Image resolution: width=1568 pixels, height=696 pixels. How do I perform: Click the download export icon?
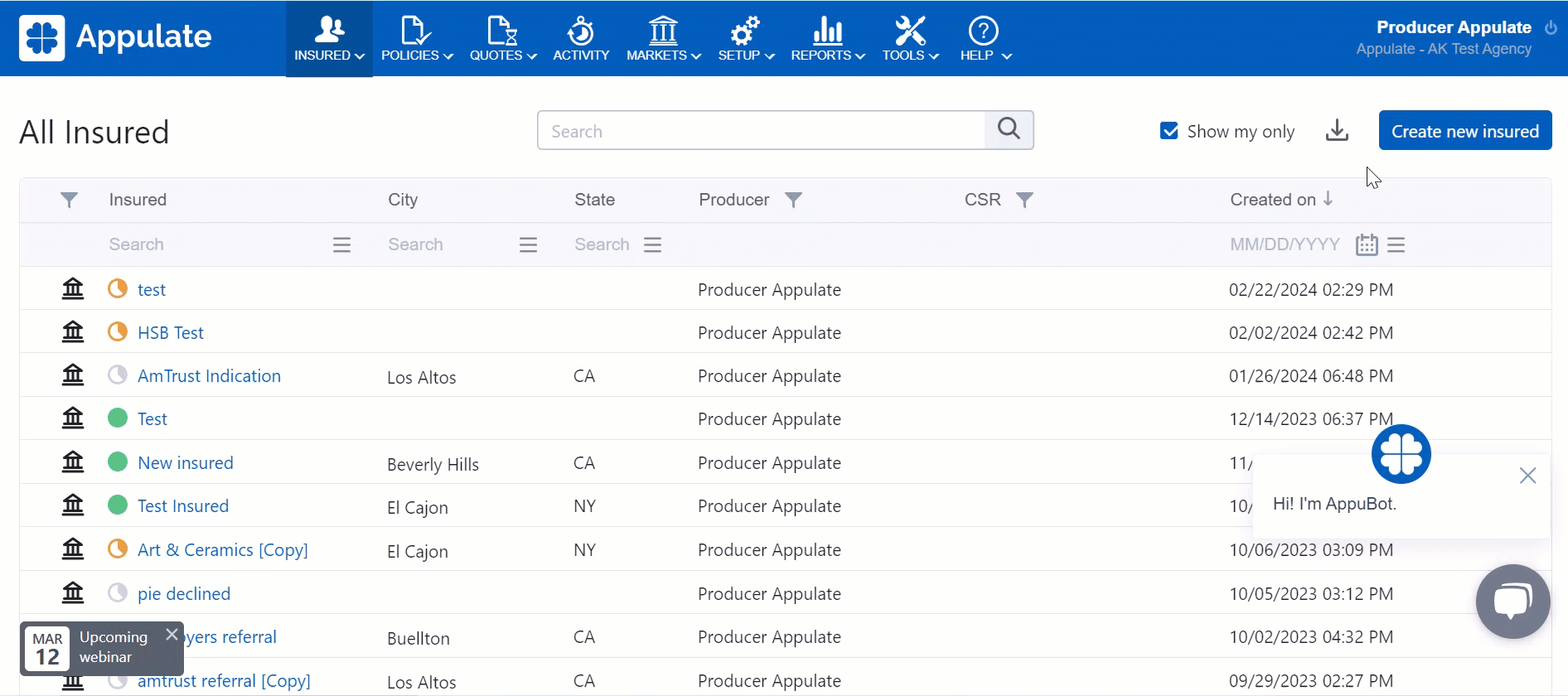pyautogui.click(x=1337, y=131)
